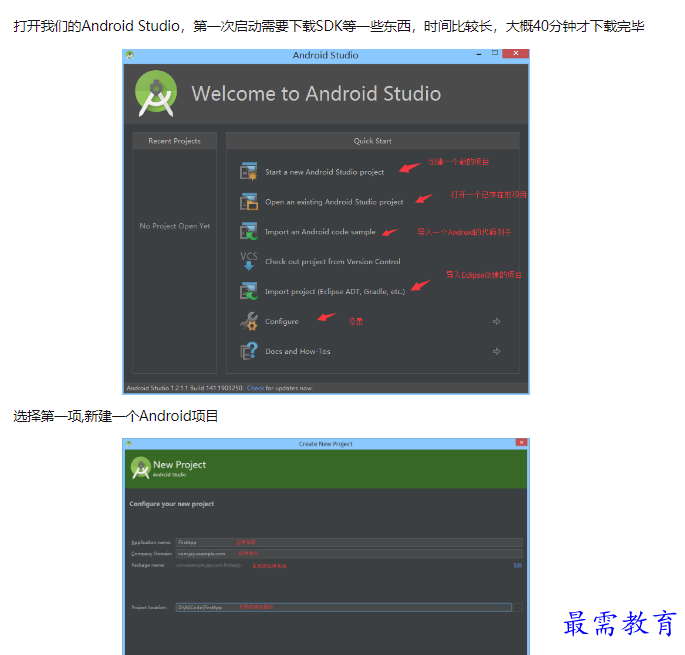685x655 pixels.
Task: Click the Configure wrench and gear icon
Action: click(x=249, y=321)
